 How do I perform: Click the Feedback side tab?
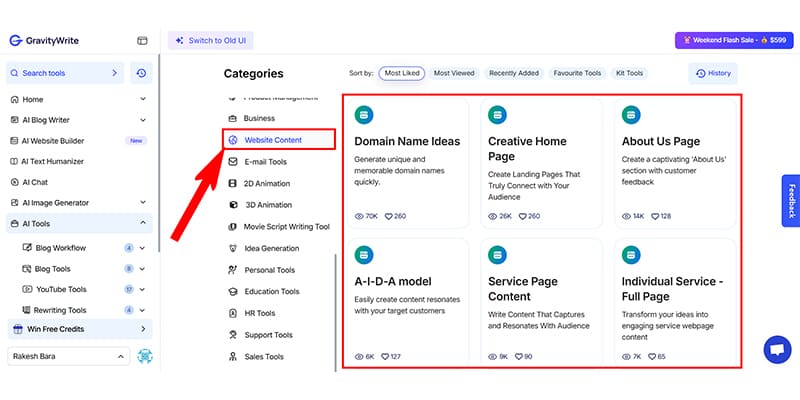point(791,201)
